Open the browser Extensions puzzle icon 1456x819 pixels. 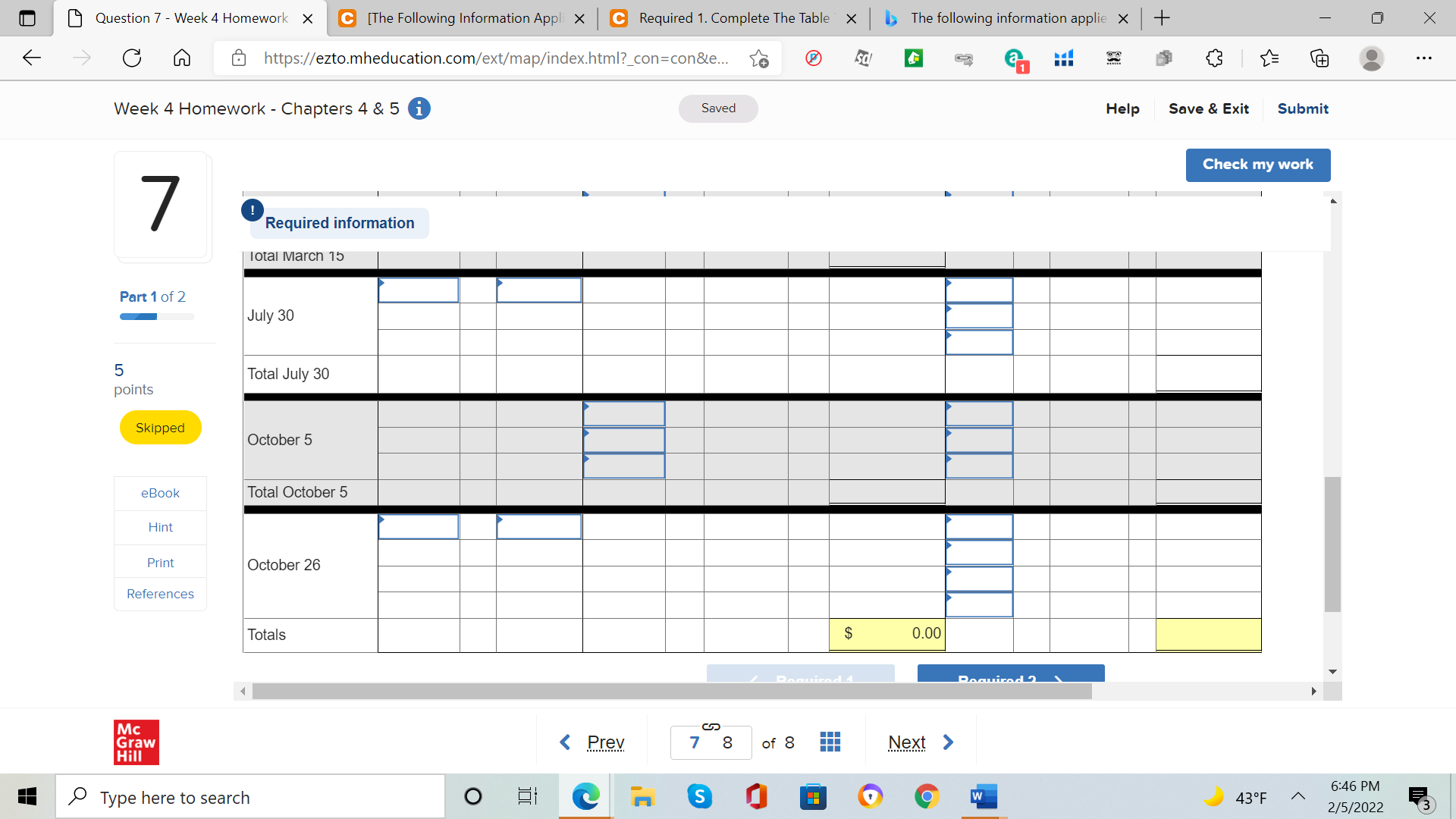click(x=1214, y=58)
